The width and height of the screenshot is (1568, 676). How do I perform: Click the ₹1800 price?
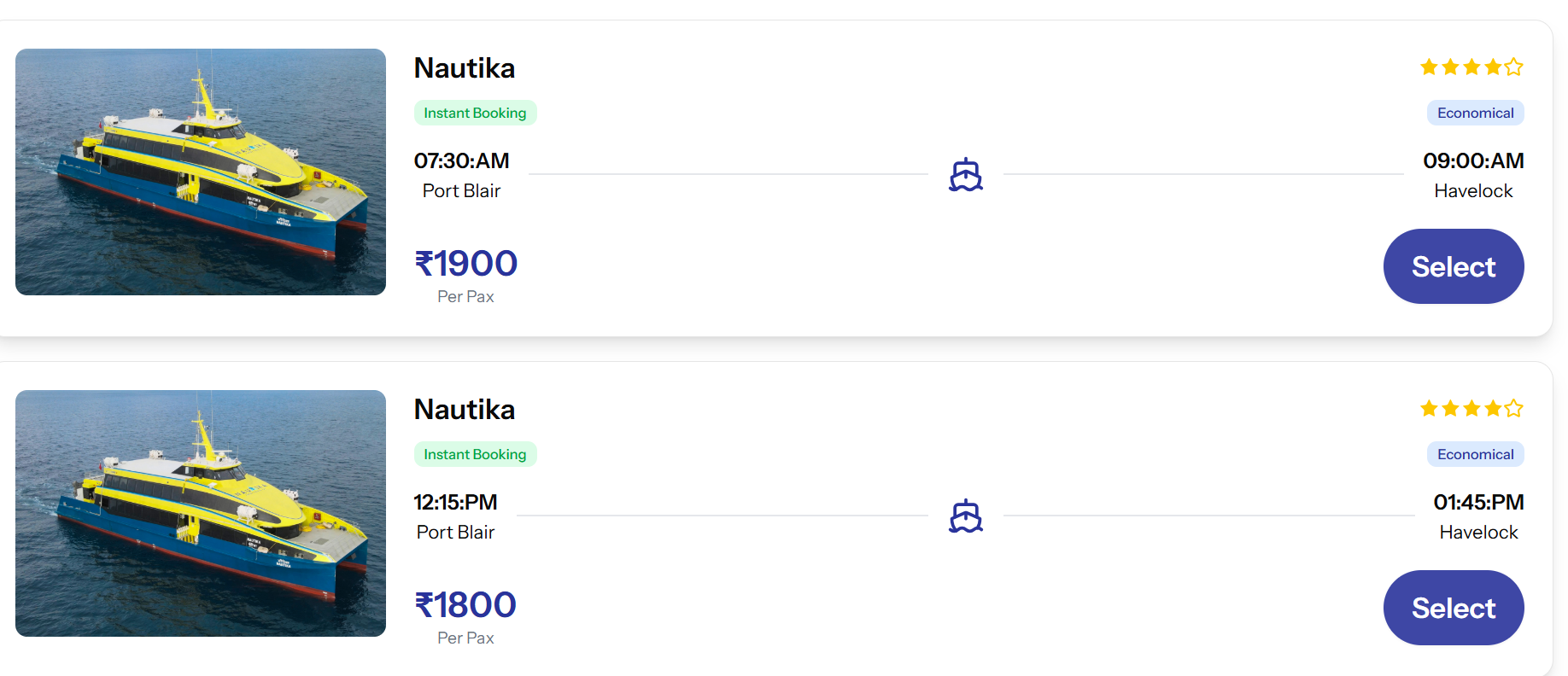click(x=465, y=605)
